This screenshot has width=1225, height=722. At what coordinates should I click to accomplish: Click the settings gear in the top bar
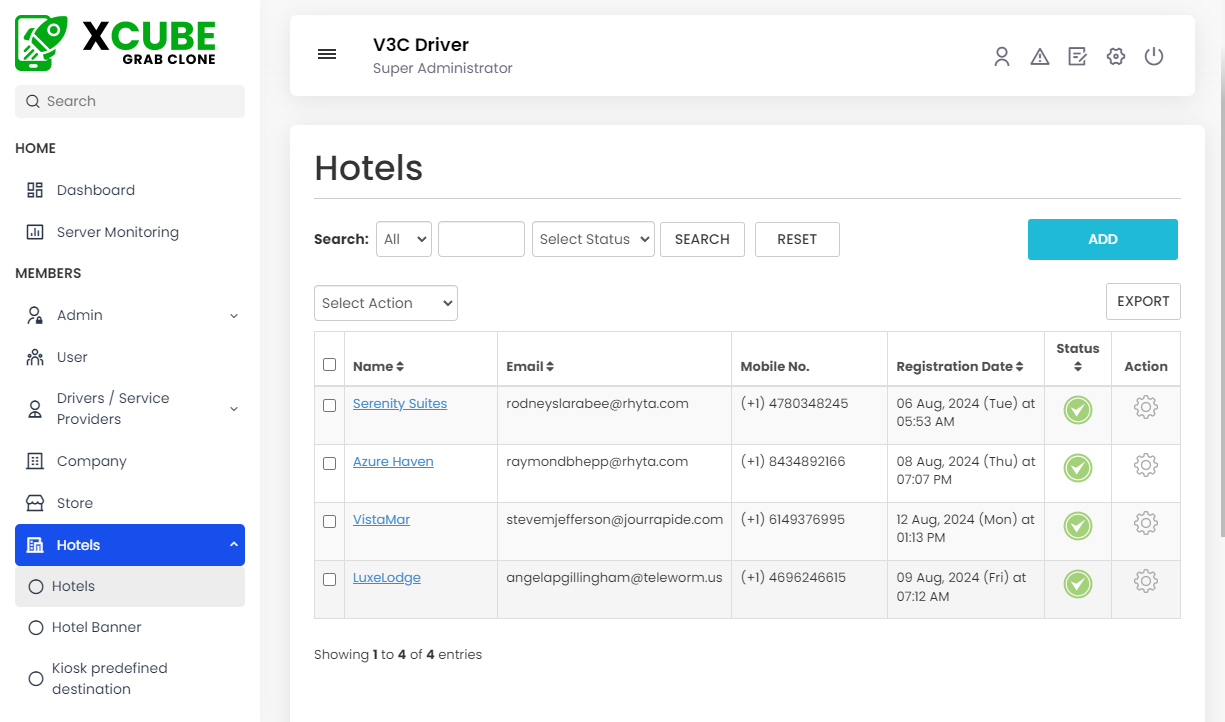[x=1115, y=56]
